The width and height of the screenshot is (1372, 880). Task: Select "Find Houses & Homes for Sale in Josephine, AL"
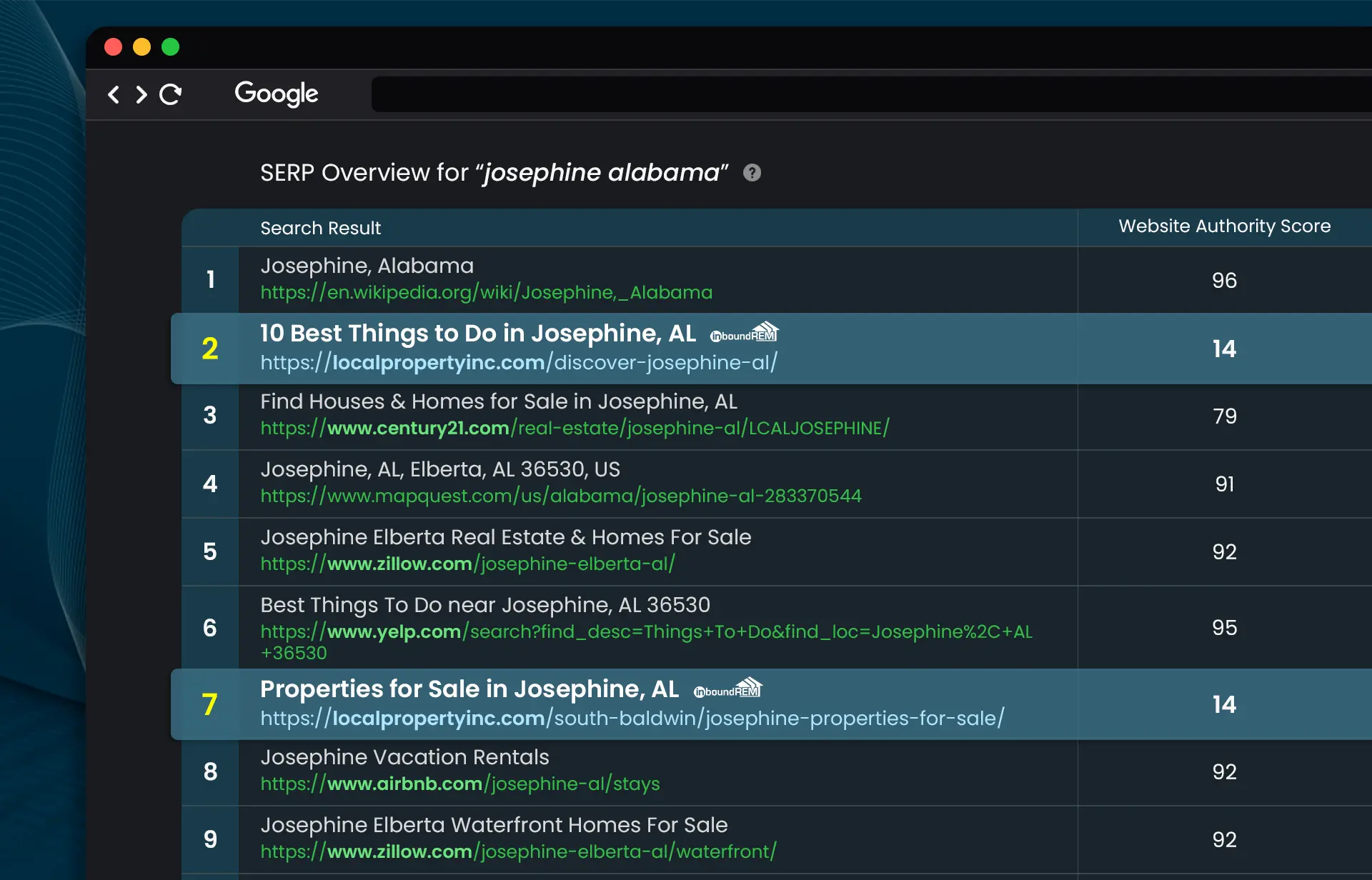pos(499,401)
